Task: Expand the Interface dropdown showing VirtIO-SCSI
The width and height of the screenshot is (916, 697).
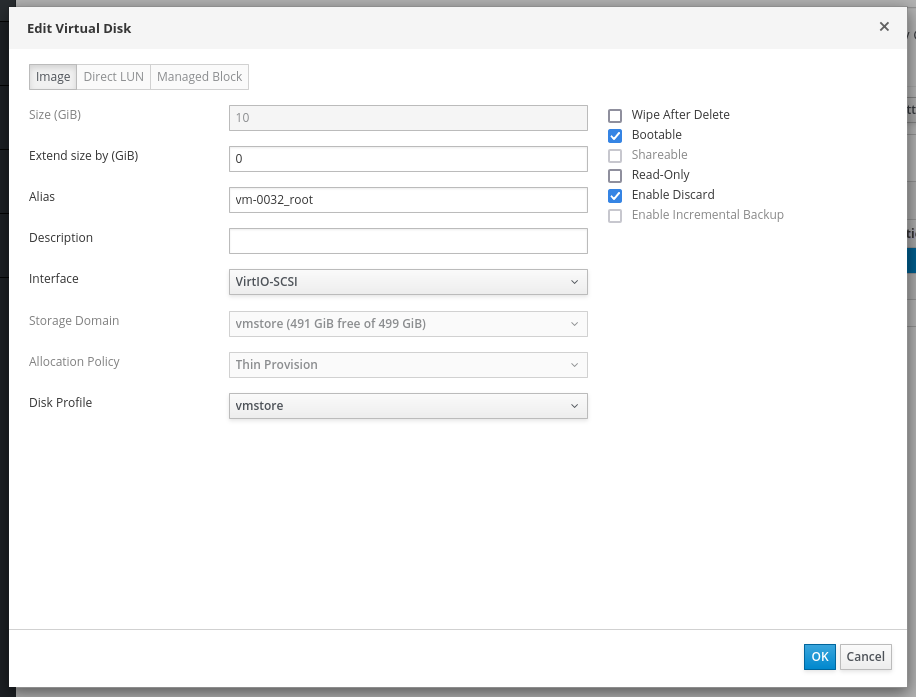Action: 407,282
